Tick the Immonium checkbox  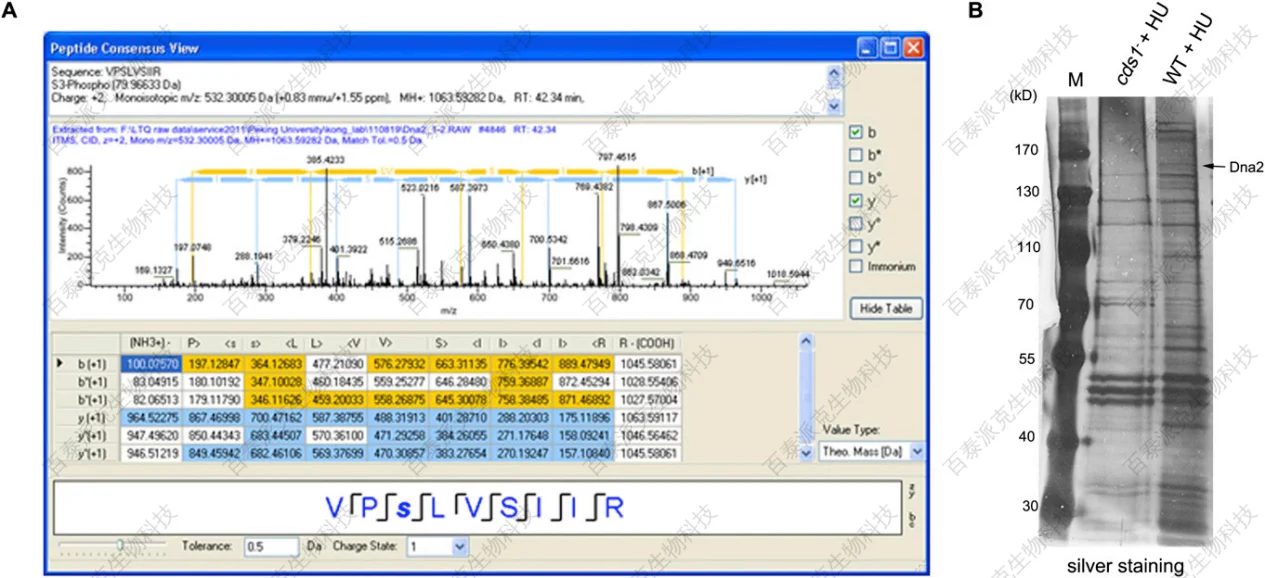pos(854,267)
